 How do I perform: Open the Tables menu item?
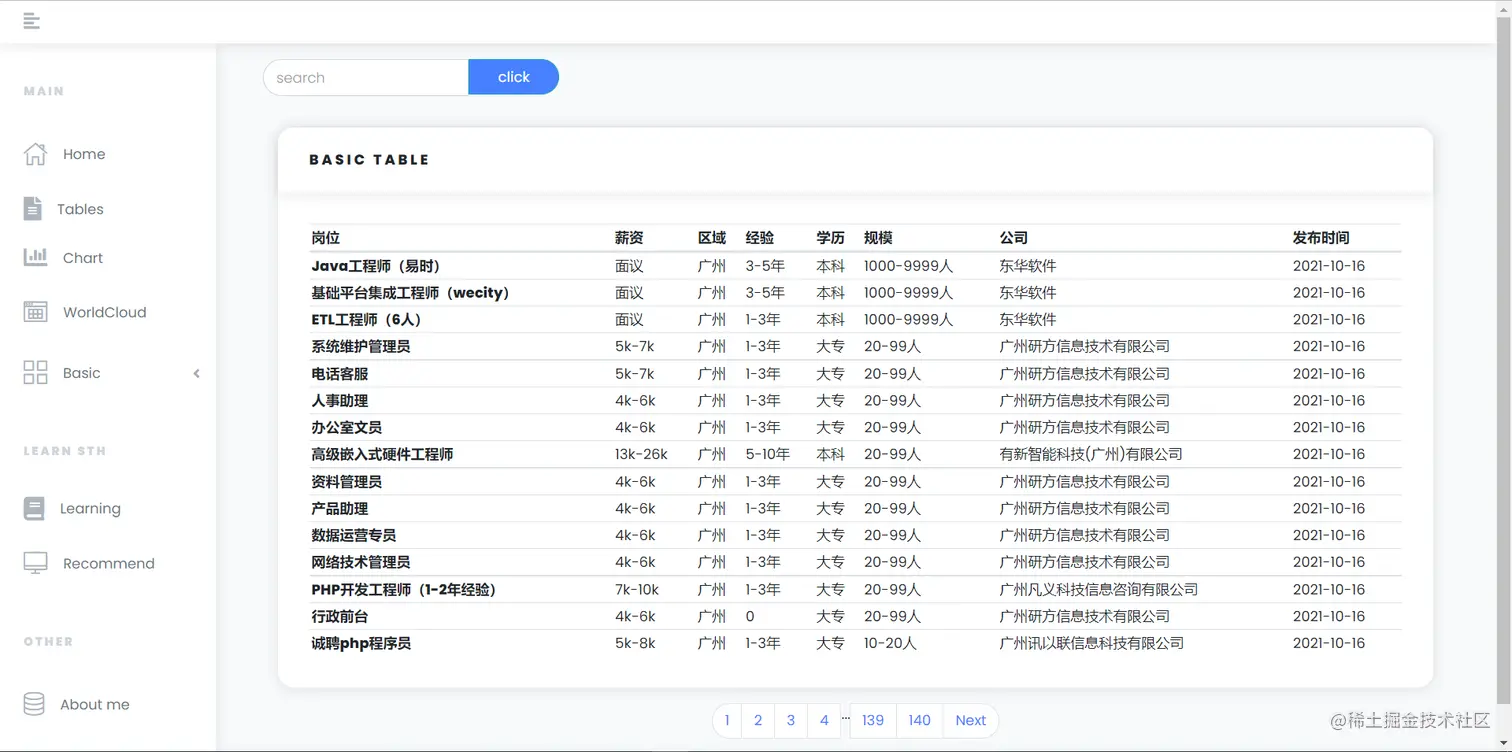(80, 209)
